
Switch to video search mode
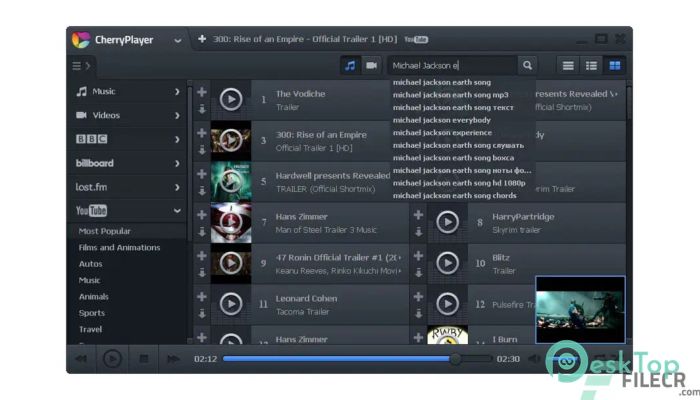(371, 66)
